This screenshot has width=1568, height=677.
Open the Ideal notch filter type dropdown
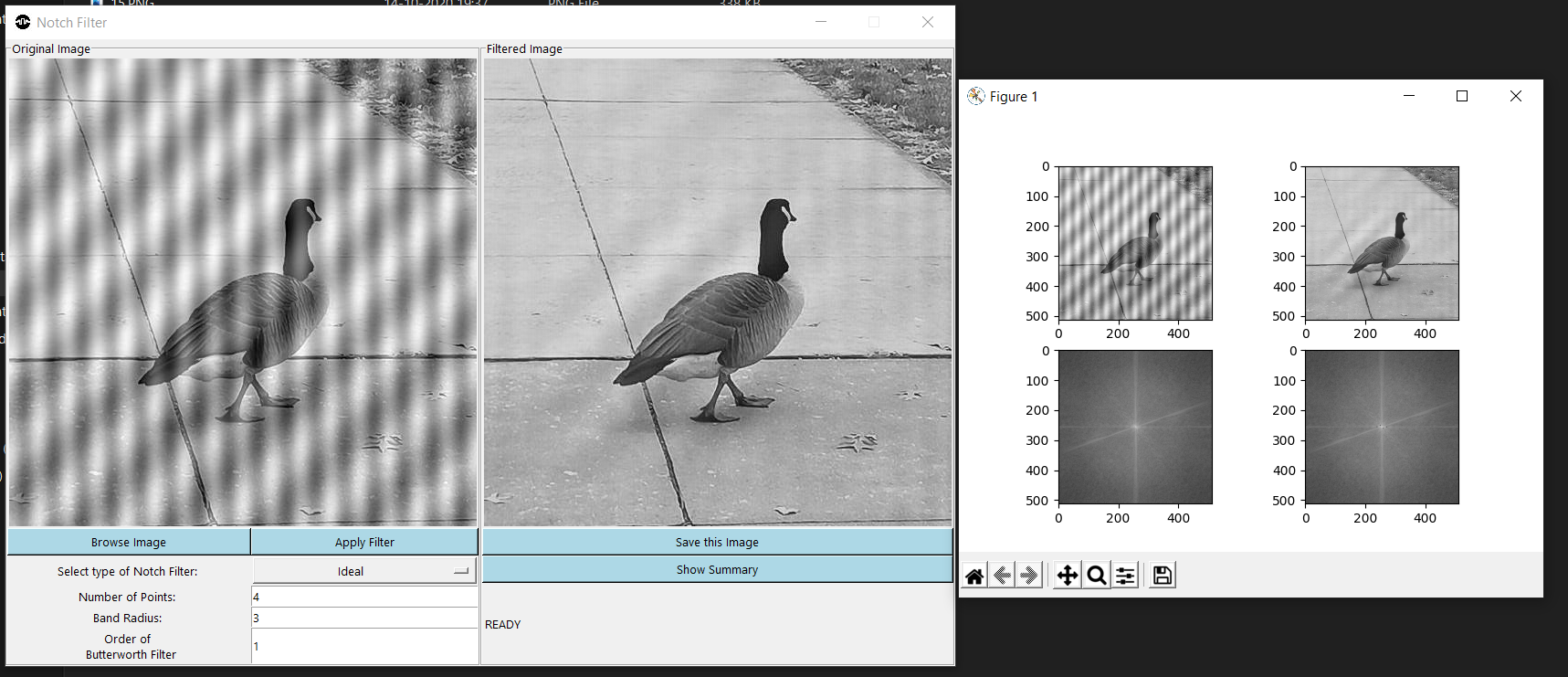click(364, 571)
